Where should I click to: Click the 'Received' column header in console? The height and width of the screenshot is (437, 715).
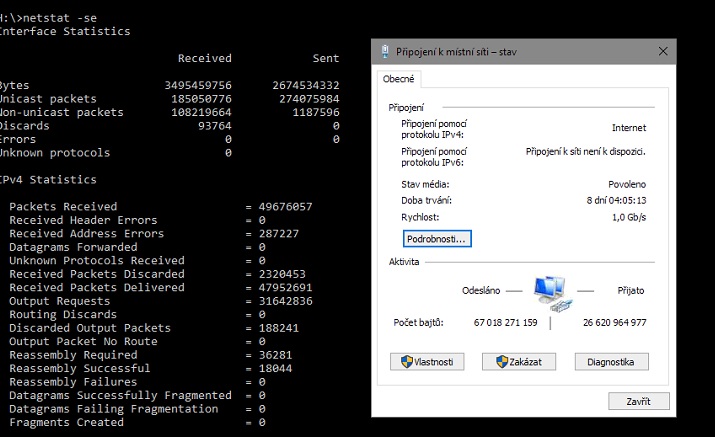click(x=205, y=58)
